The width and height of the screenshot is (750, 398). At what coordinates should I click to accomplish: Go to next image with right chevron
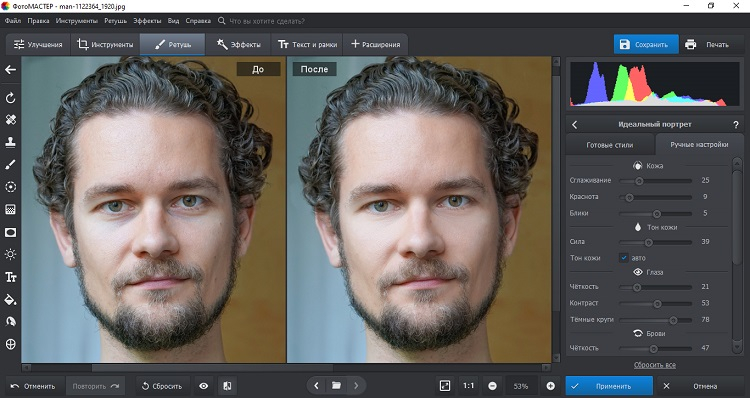pyautogui.click(x=356, y=386)
